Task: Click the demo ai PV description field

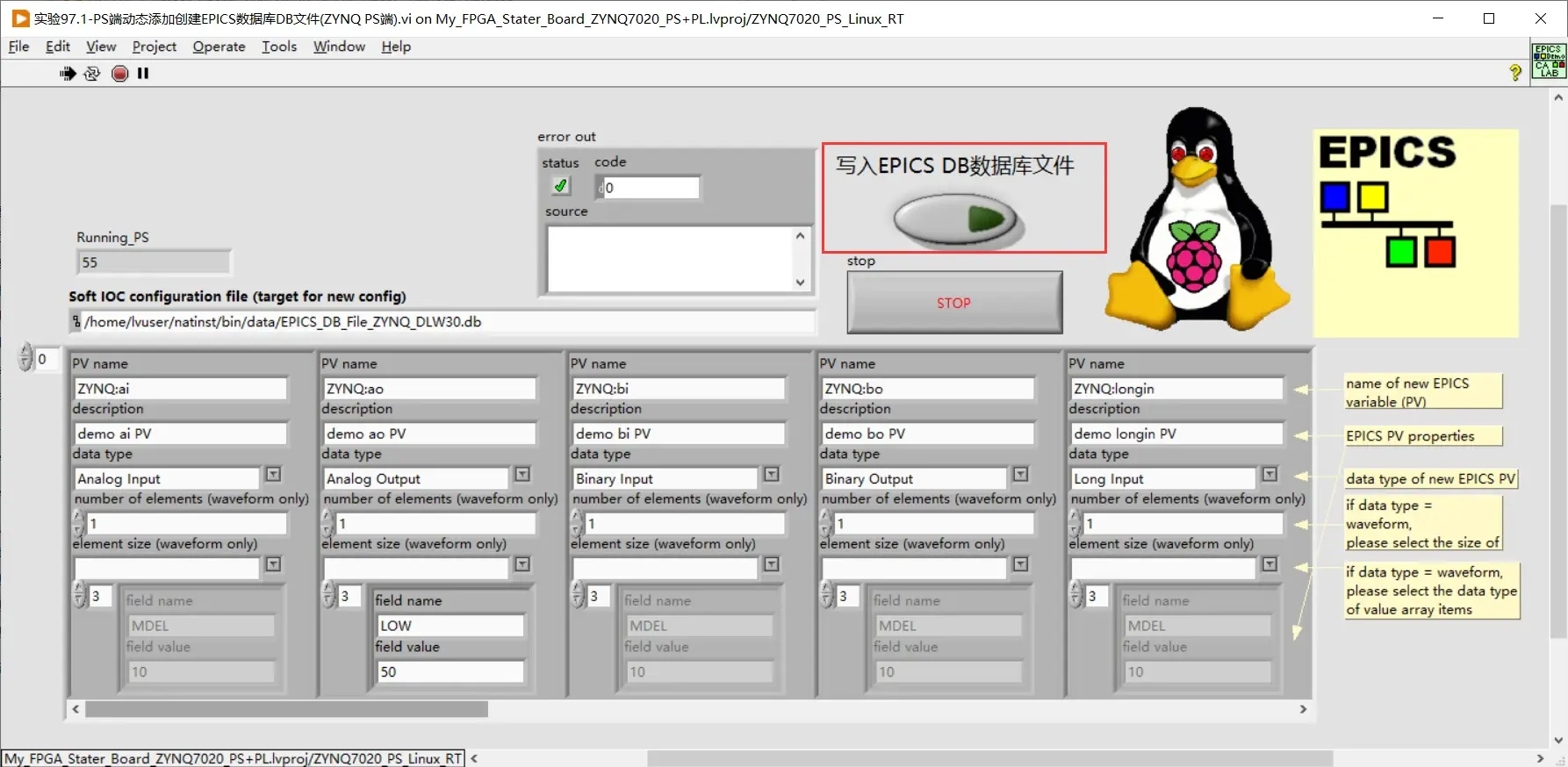Action: click(x=181, y=434)
